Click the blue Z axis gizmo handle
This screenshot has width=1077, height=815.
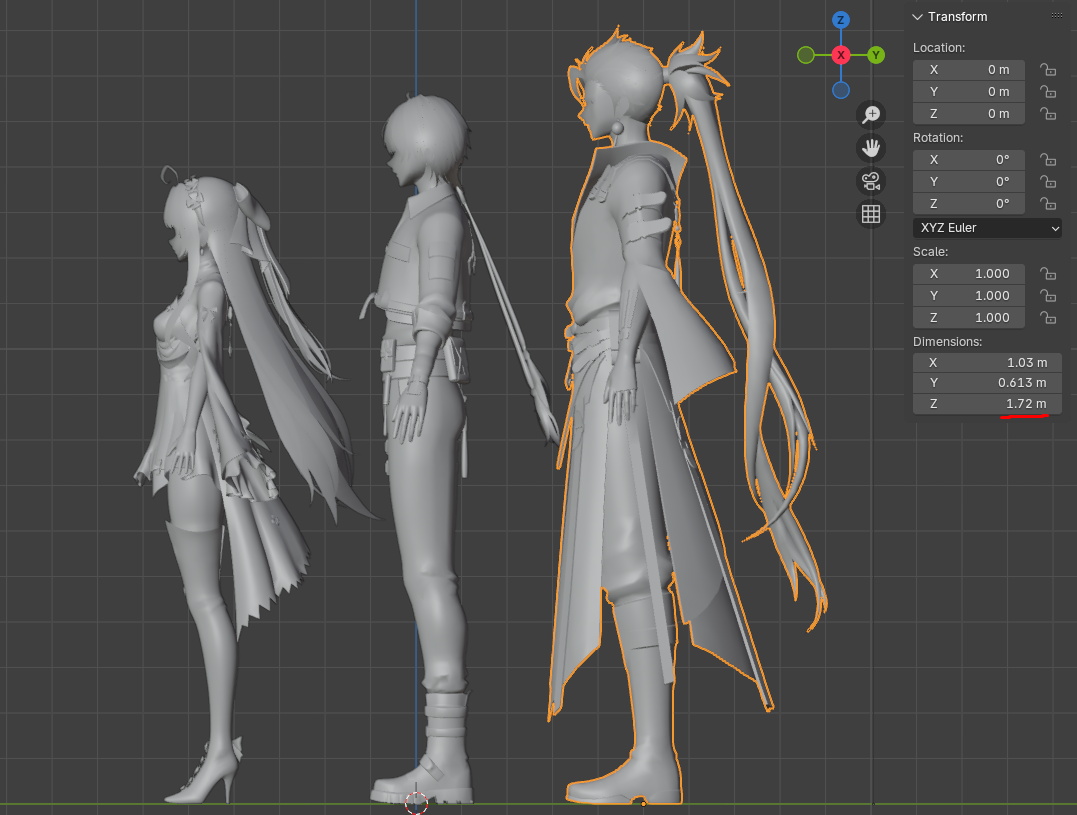pos(841,20)
